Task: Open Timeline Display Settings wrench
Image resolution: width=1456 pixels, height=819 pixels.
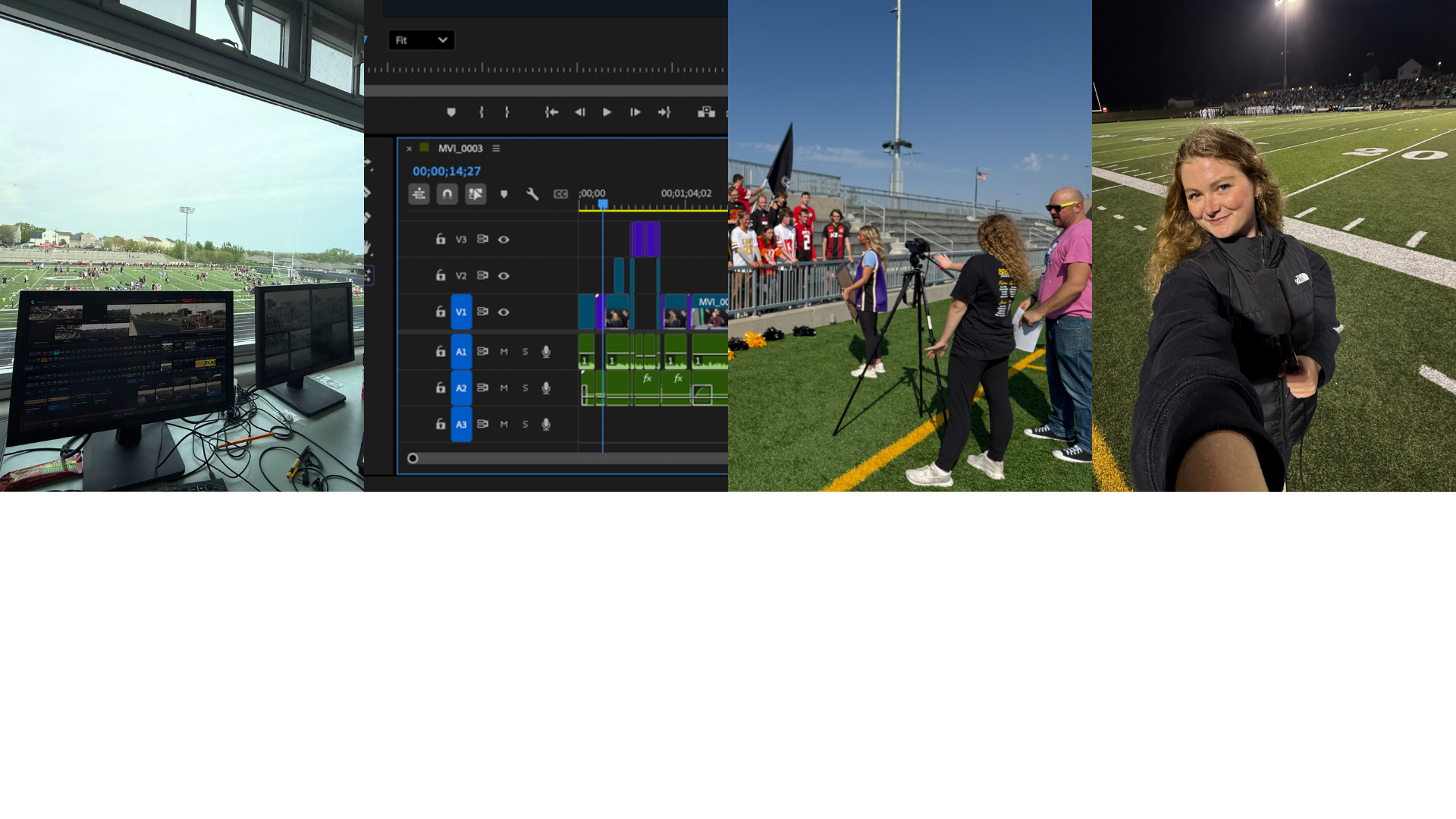Action: tap(532, 194)
